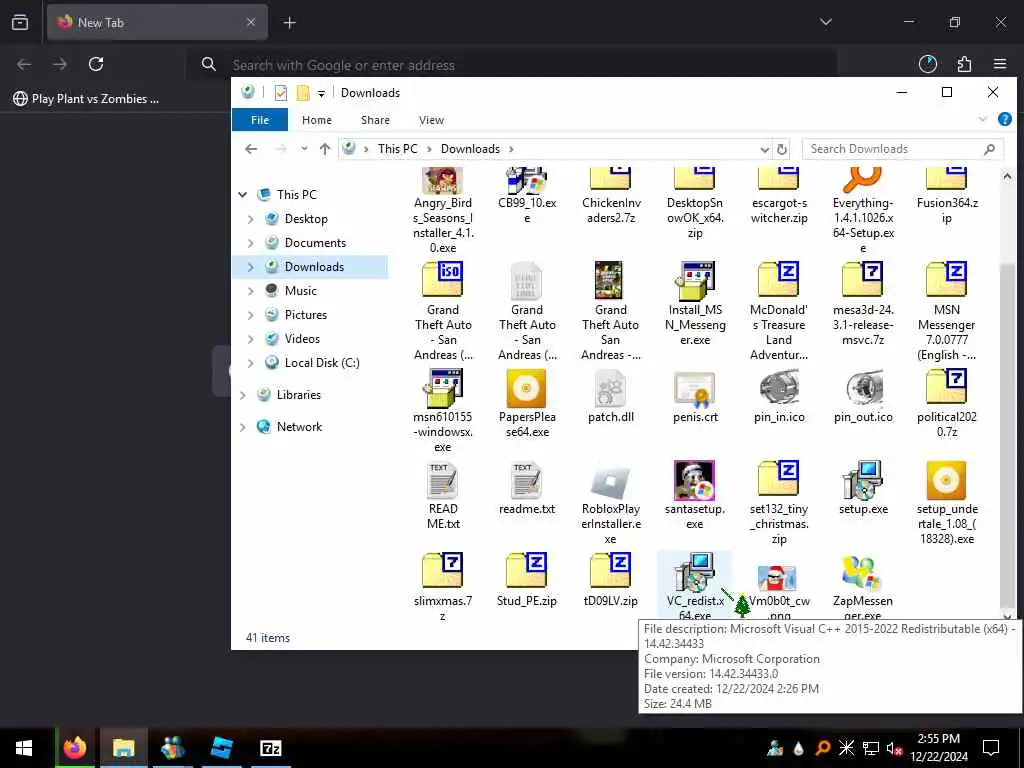The height and width of the screenshot is (768, 1024).
Task: Select the Everything-1.4.1.1026.x64-Setup.exe icon
Action: 863,180
